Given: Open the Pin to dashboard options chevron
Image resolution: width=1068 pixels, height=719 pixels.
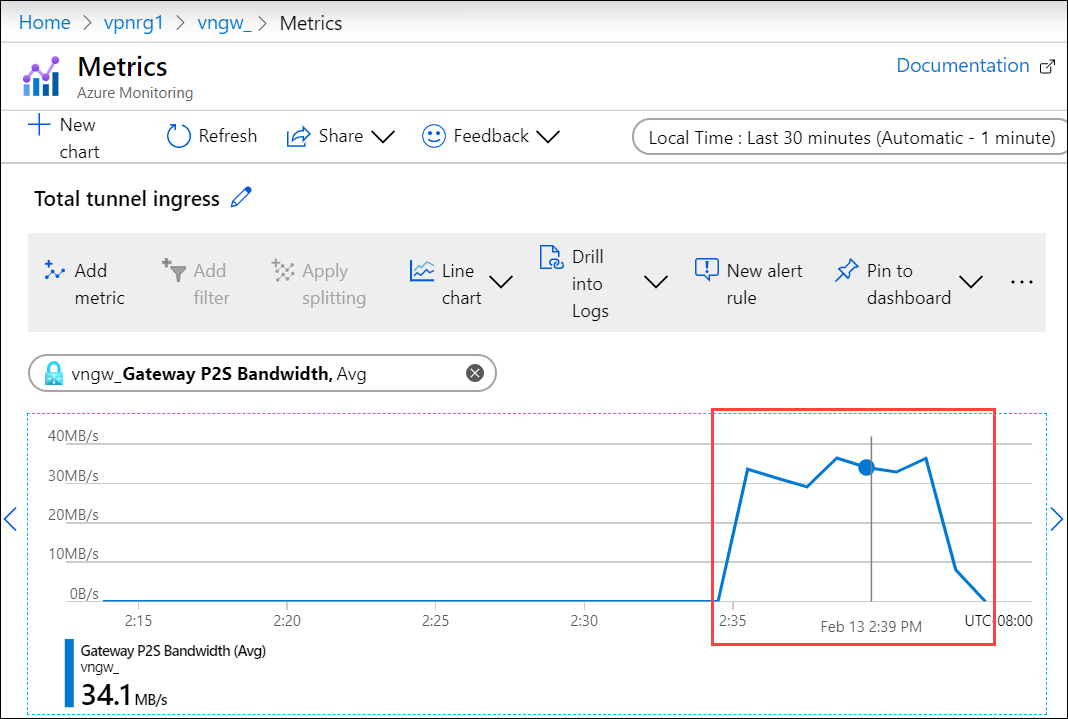Looking at the screenshot, I should pos(970,282).
